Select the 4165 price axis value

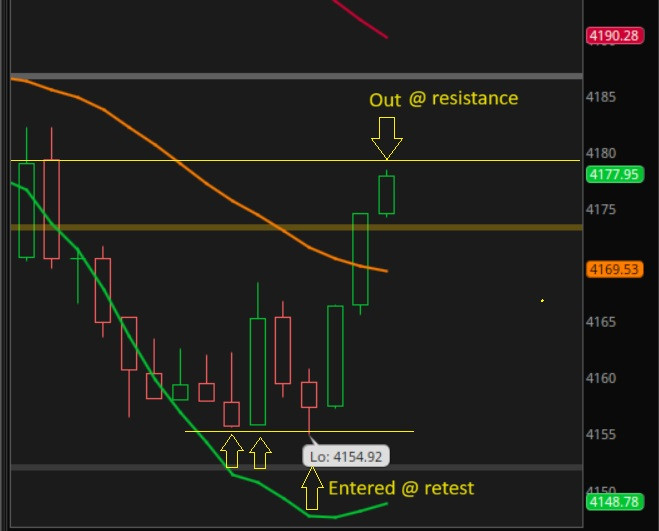[601, 322]
